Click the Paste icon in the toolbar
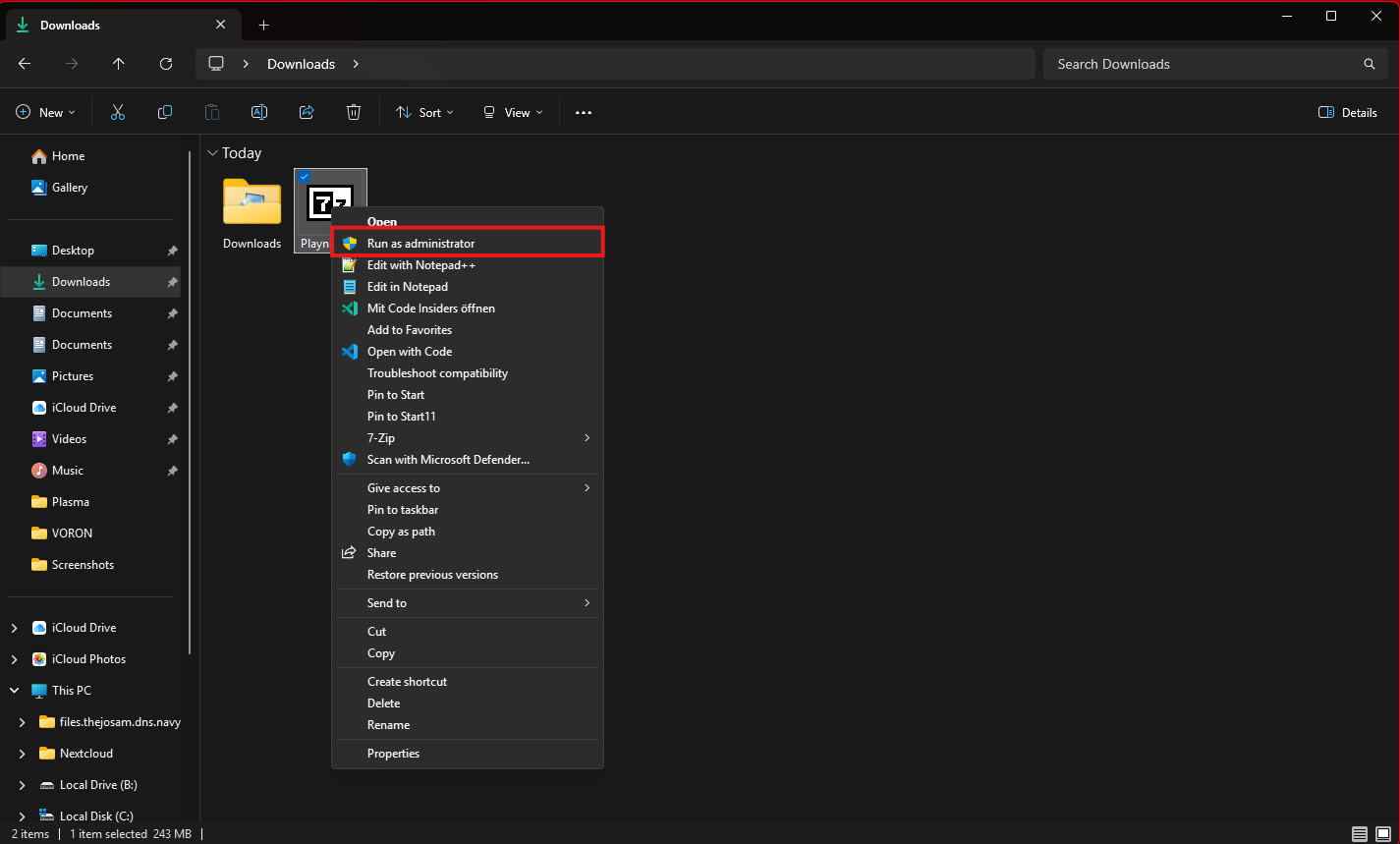 coord(212,111)
